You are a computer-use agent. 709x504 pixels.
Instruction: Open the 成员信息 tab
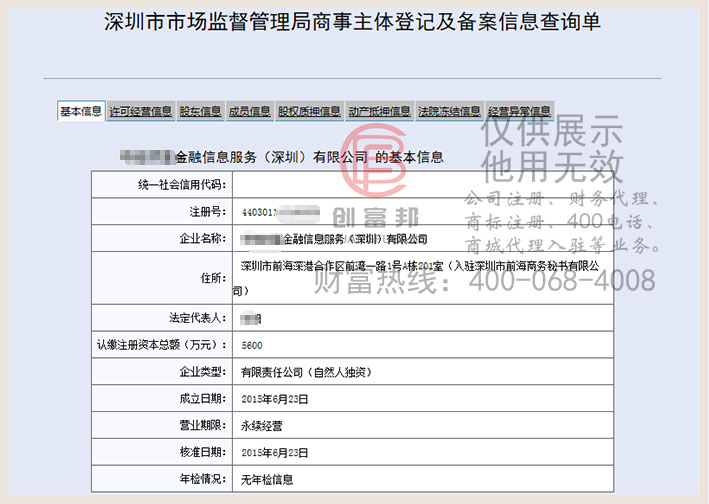(249, 111)
